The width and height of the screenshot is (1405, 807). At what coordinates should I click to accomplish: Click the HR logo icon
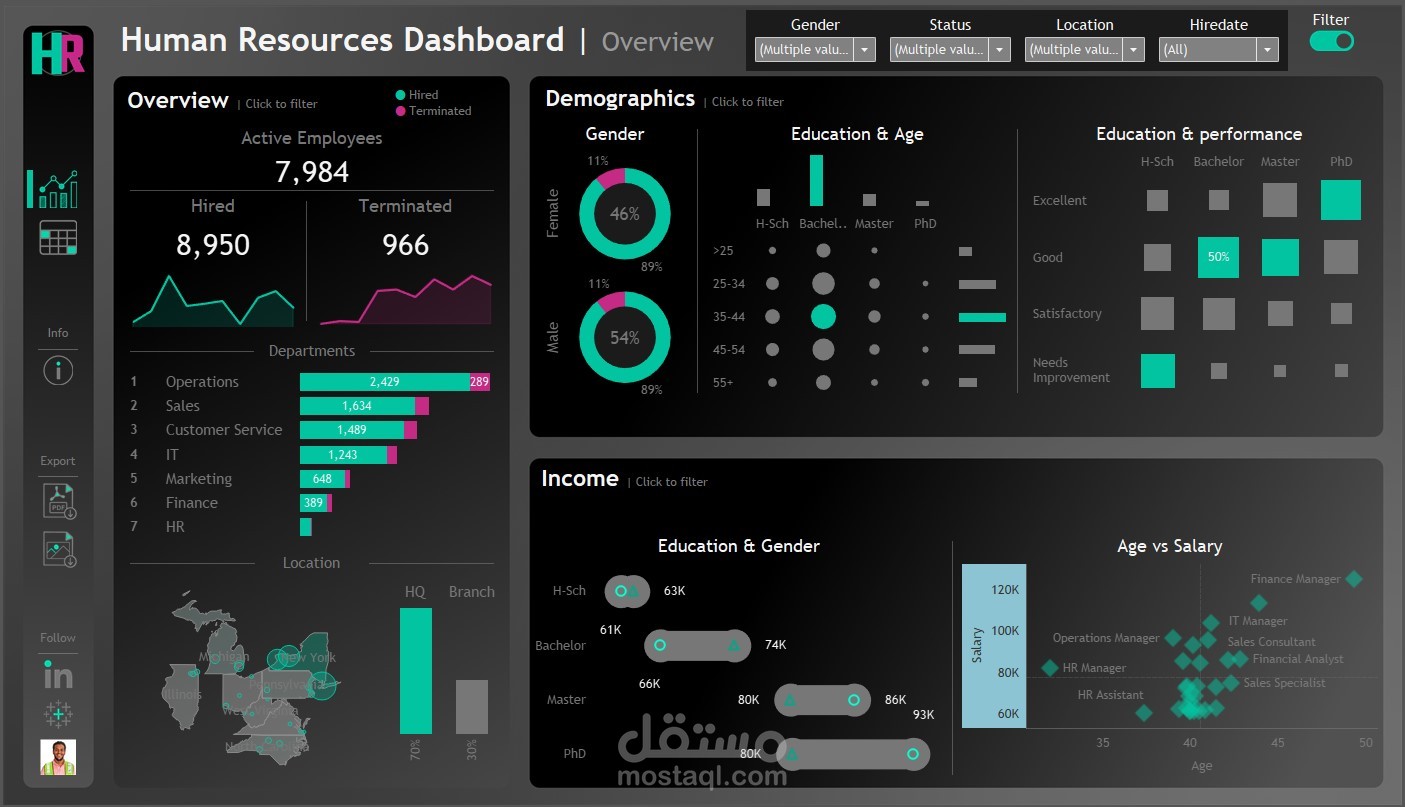pyautogui.click(x=58, y=53)
